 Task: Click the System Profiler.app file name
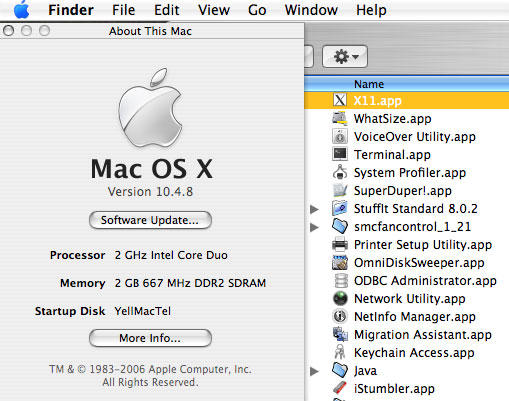click(410, 173)
